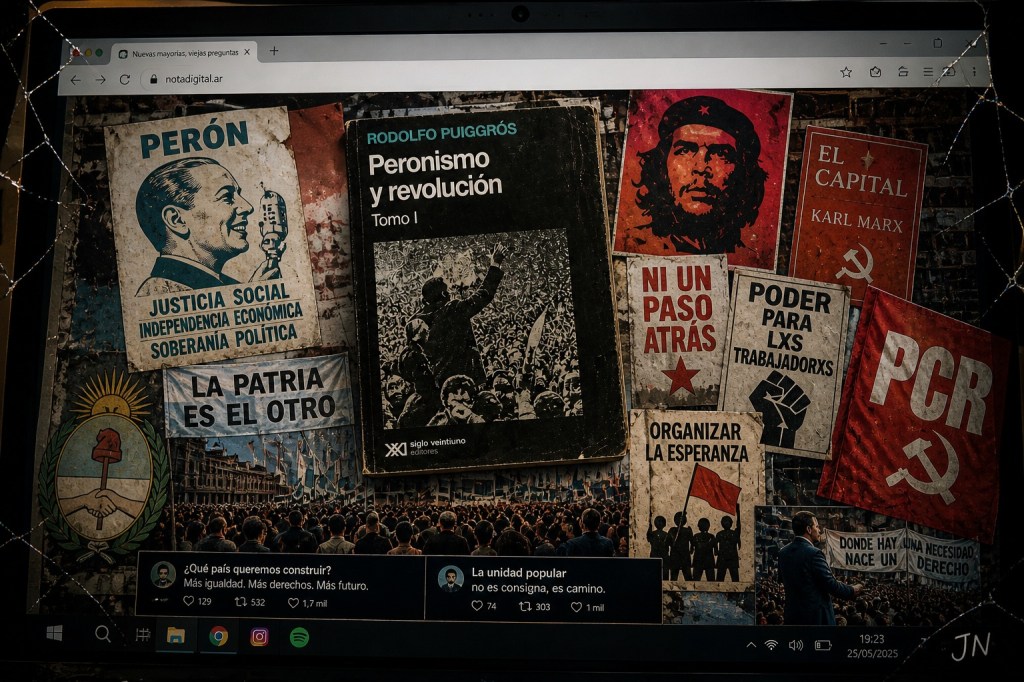Screen dimensions: 1024x682
Task: Click 'no es consigna, es camino.' text
Action: [x=538, y=588]
